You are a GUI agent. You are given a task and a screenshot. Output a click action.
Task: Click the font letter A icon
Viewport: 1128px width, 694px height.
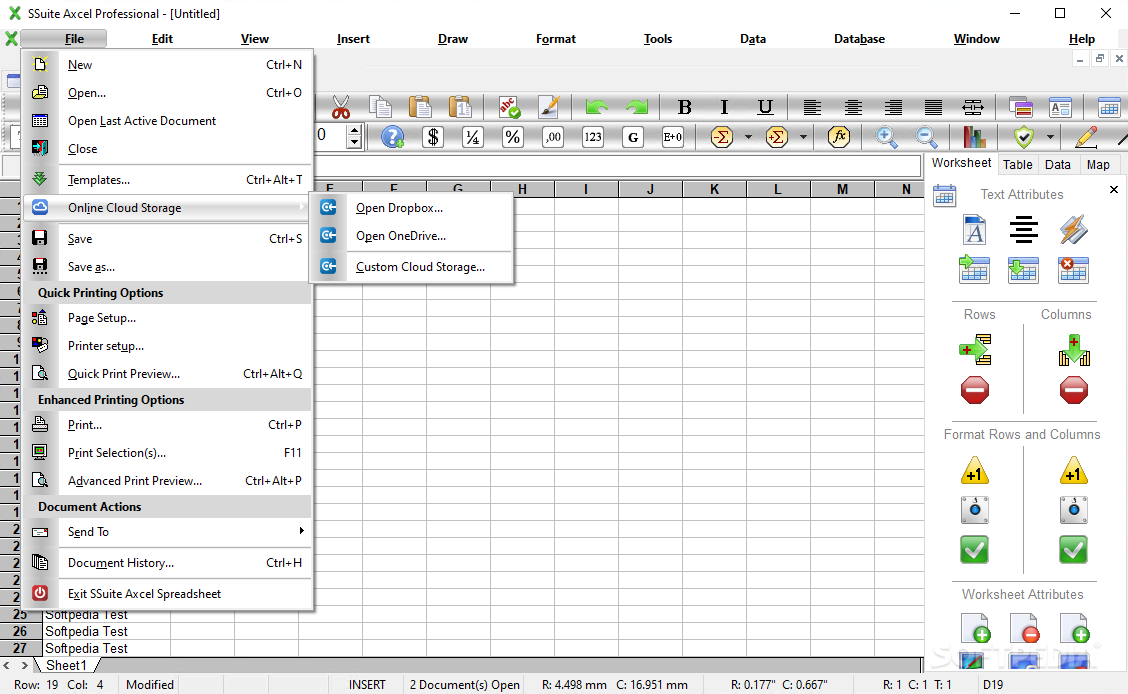(x=974, y=230)
